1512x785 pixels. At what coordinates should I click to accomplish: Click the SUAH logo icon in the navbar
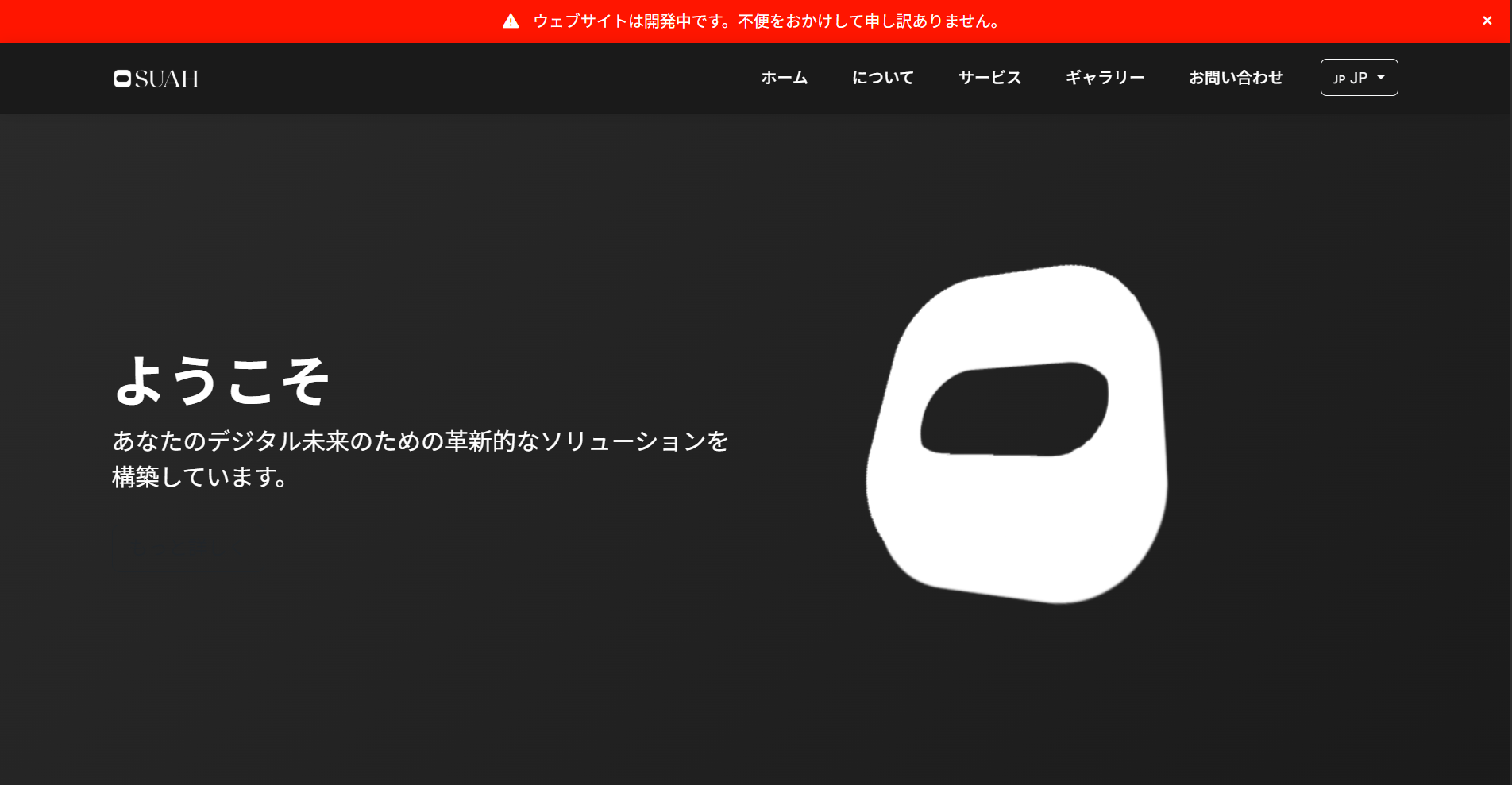pyautogui.click(x=122, y=79)
